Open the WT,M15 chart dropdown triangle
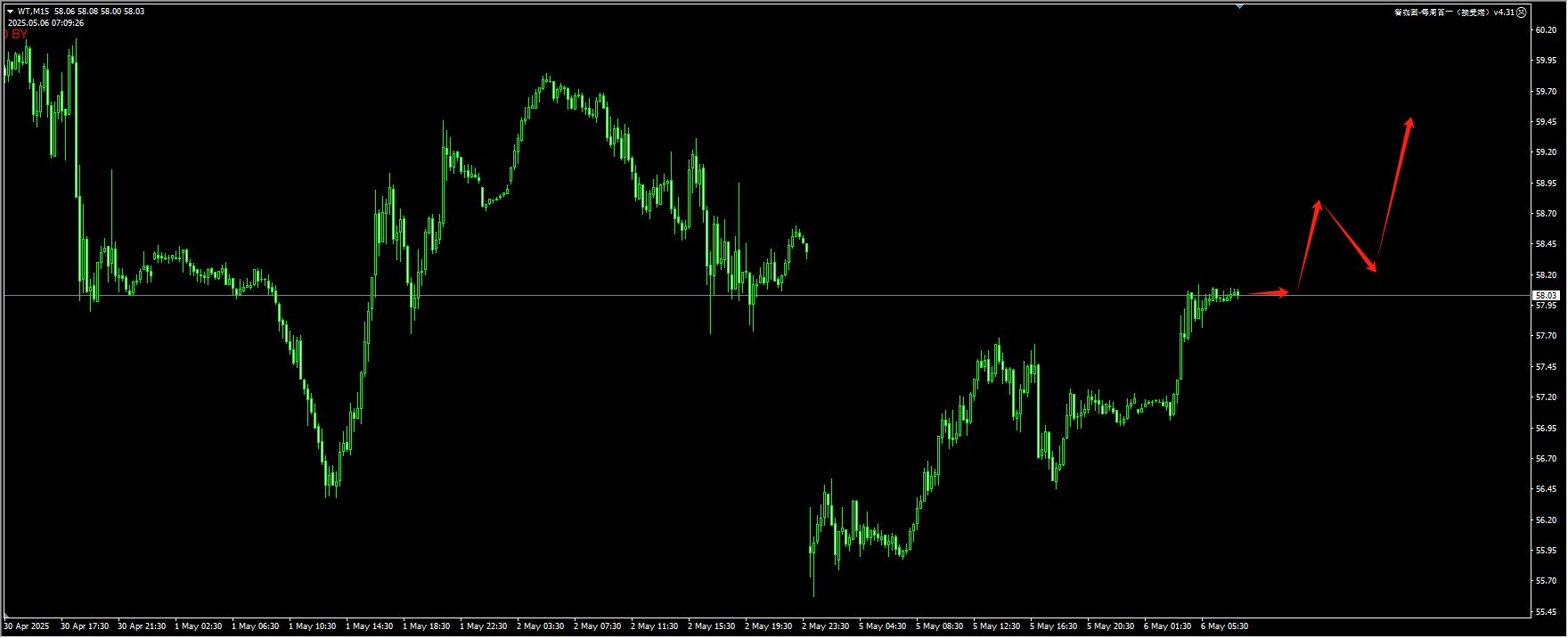 [x=10, y=12]
